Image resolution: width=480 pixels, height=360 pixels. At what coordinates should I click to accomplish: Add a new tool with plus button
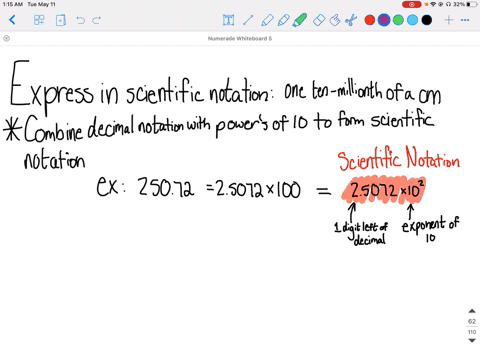point(449,20)
